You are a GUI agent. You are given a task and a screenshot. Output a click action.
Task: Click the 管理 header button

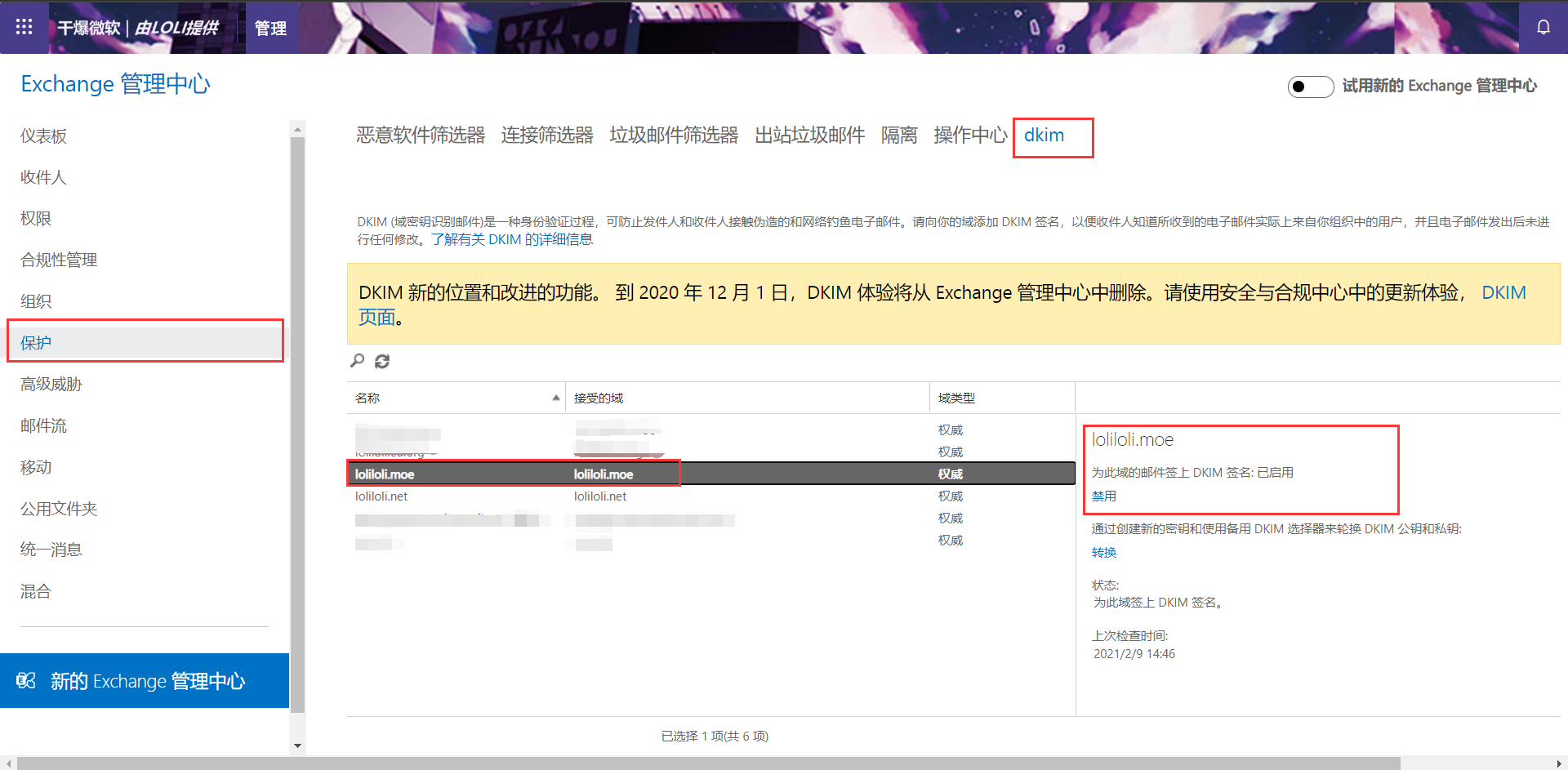coord(270,29)
